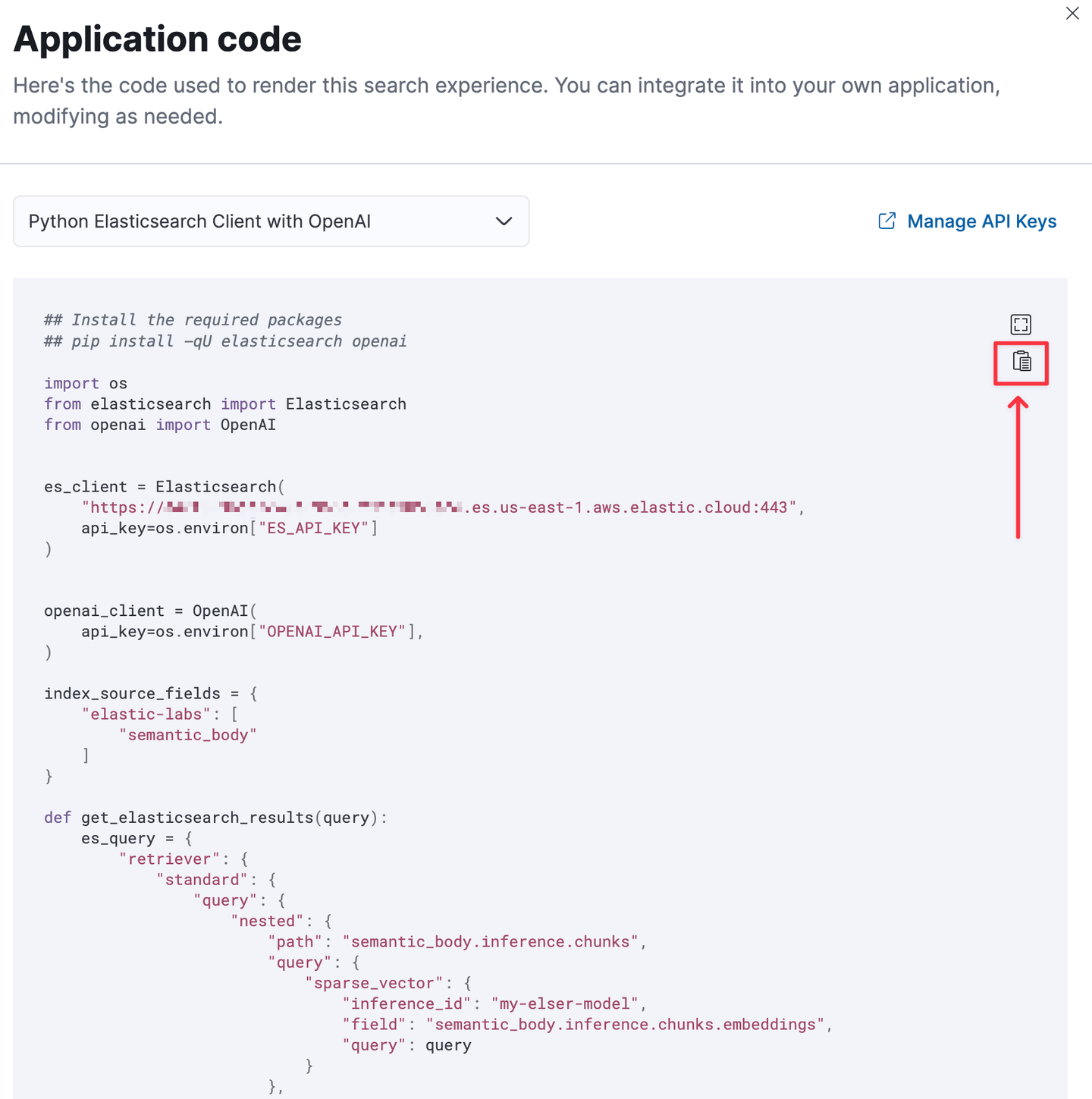Copy the code snippet to clipboard
The height and width of the screenshot is (1099, 1092).
[x=1021, y=362]
